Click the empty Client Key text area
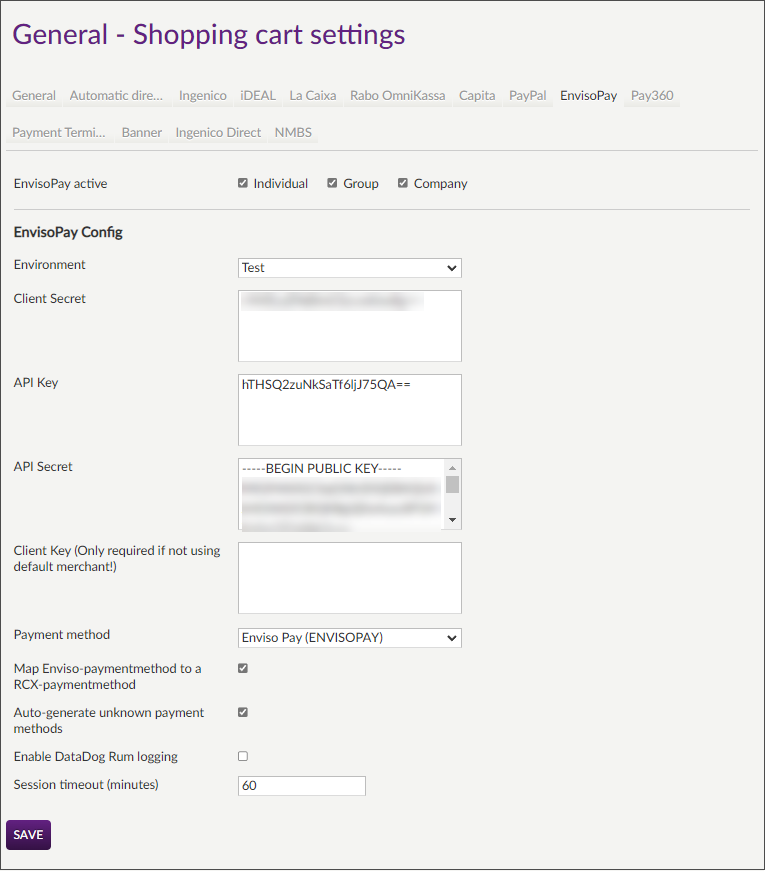The image size is (765, 871). tap(349, 578)
